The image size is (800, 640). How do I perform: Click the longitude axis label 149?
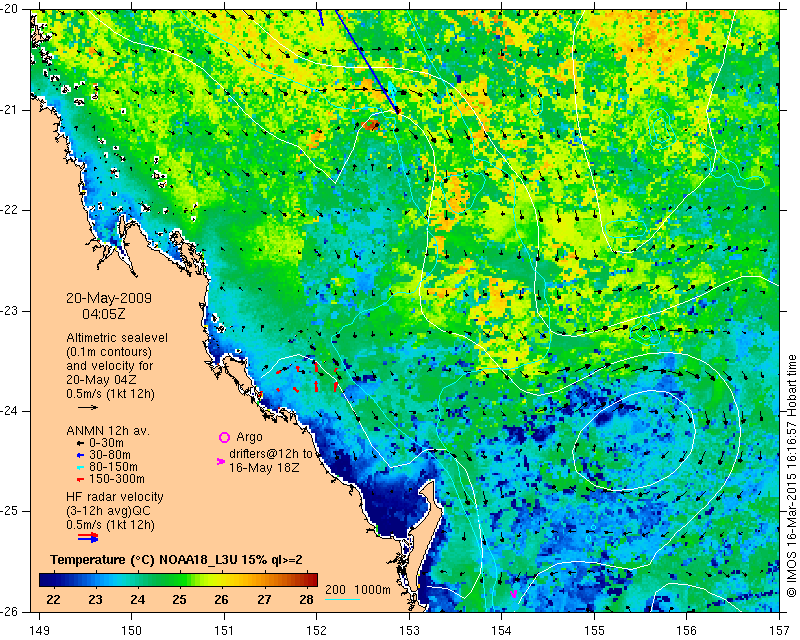(39, 630)
